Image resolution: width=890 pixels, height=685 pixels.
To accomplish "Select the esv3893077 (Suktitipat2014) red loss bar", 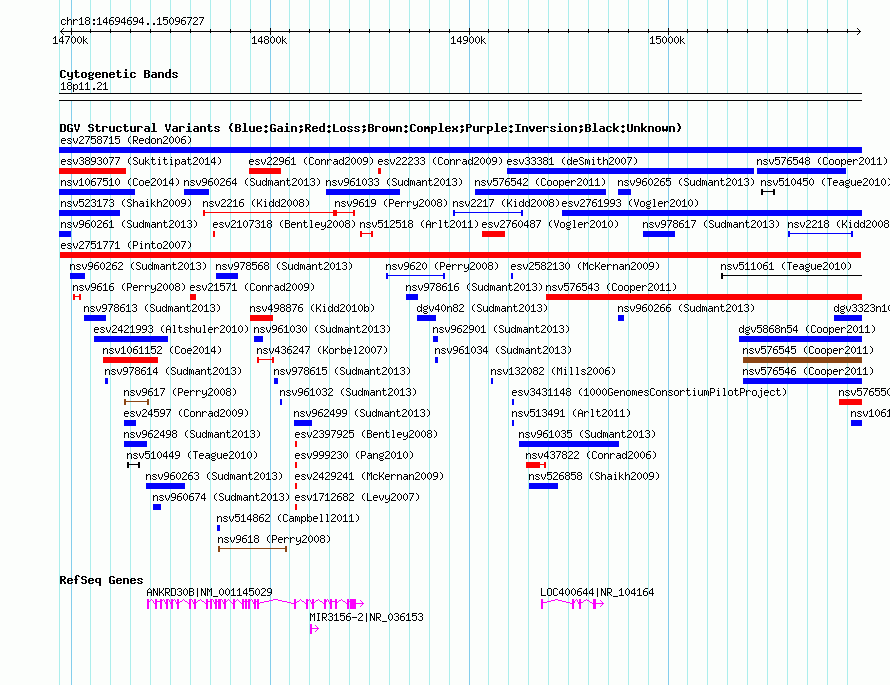I will [93, 171].
